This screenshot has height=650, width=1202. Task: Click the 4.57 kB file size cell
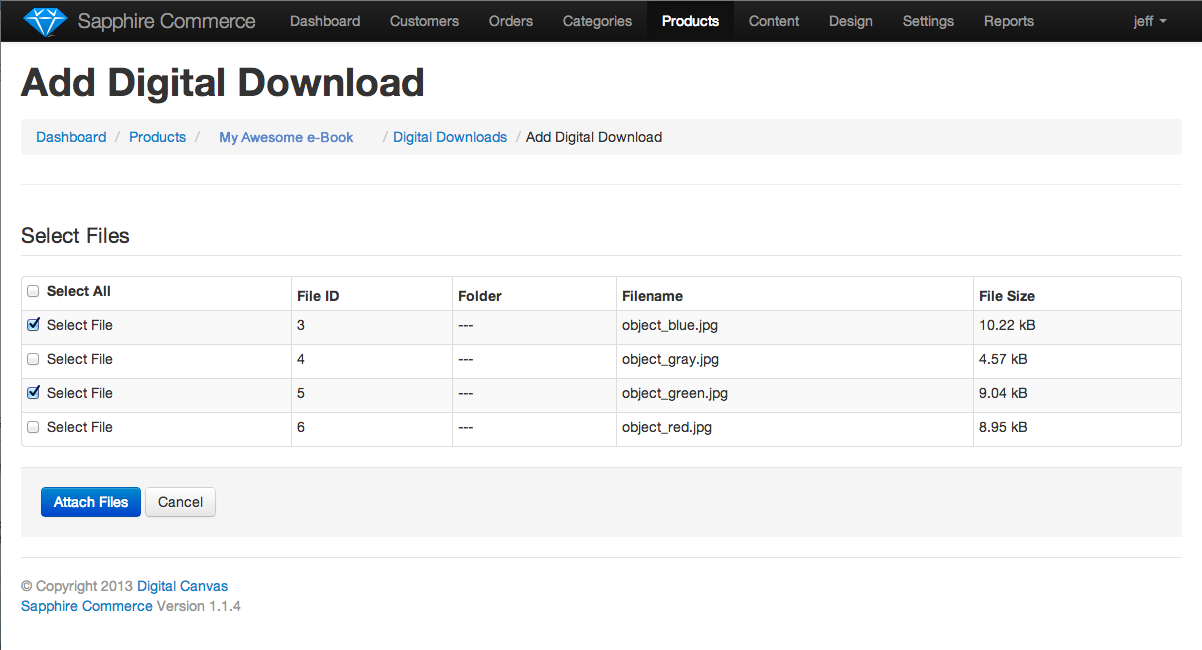coord(1077,359)
